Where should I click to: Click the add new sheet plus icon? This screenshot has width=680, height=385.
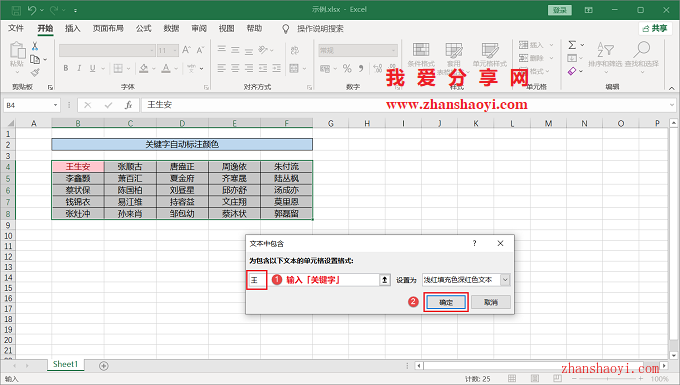(x=103, y=365)
